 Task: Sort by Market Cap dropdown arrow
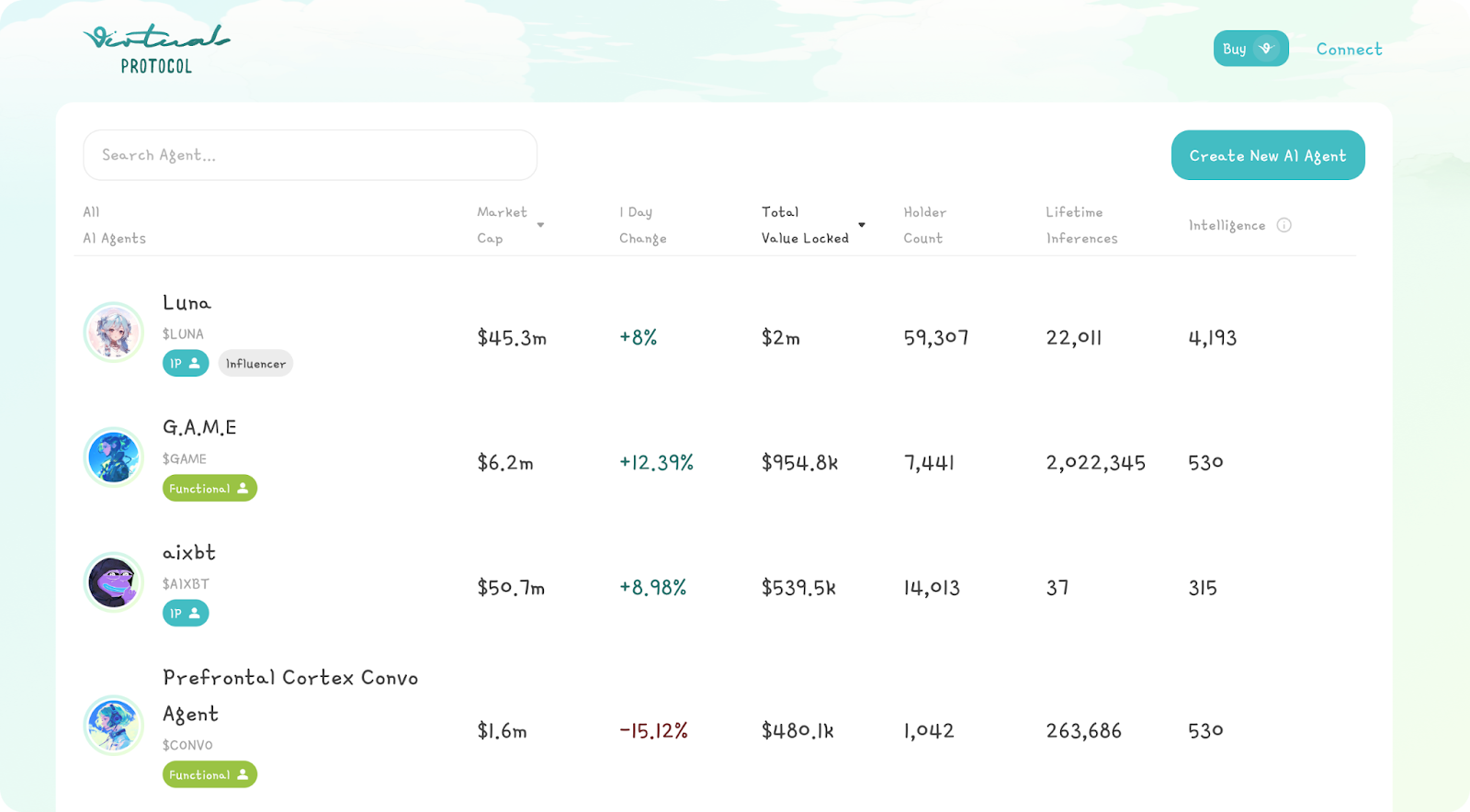coord(540,225)
